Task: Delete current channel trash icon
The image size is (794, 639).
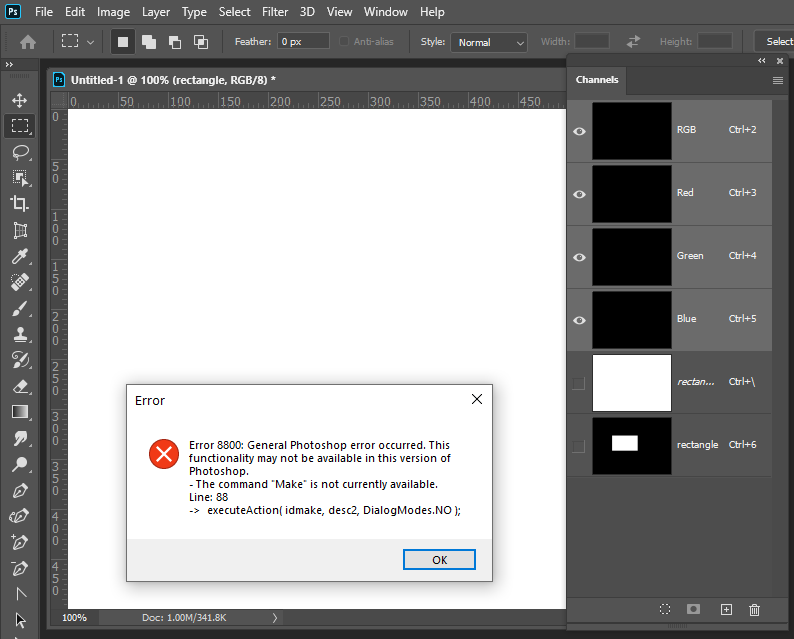Action: point(755,610)
